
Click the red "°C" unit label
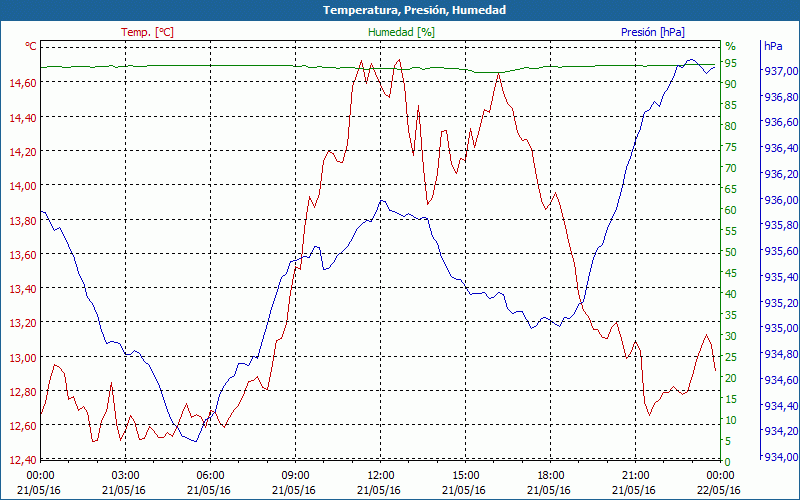31,46
